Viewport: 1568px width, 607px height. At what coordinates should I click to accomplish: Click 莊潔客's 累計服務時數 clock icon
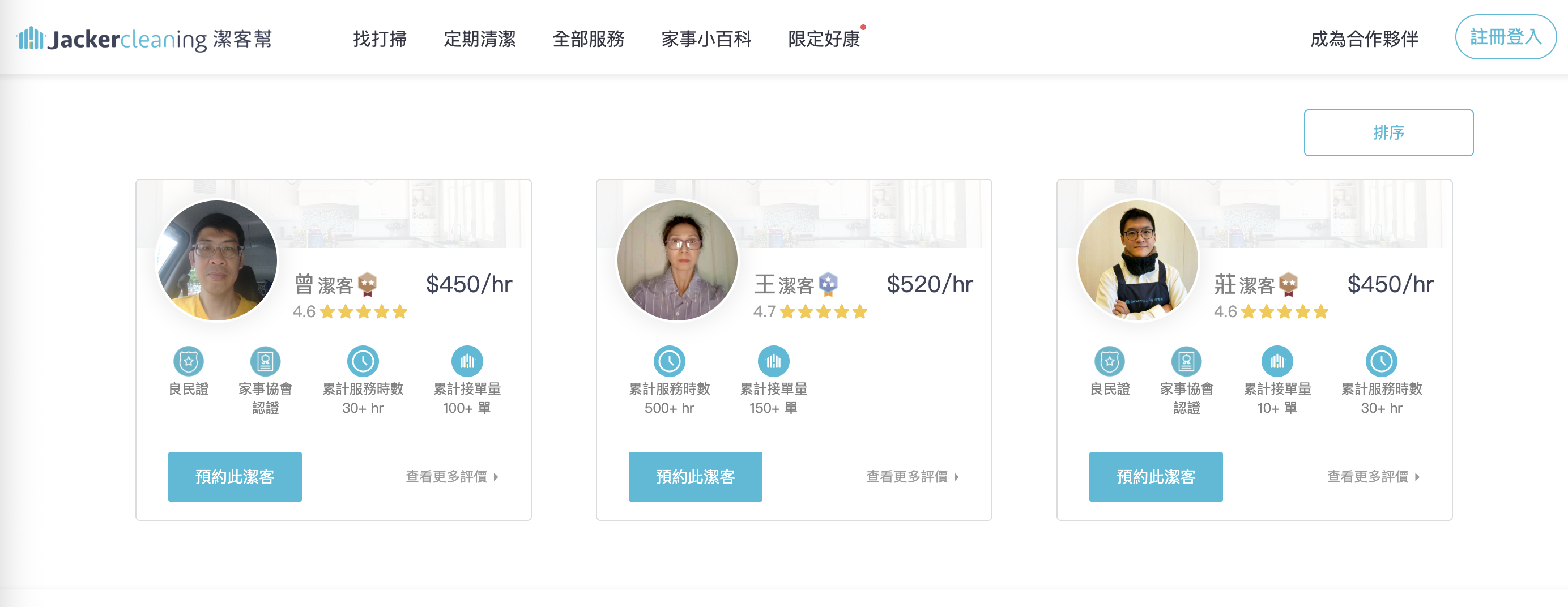(1381, 361)
